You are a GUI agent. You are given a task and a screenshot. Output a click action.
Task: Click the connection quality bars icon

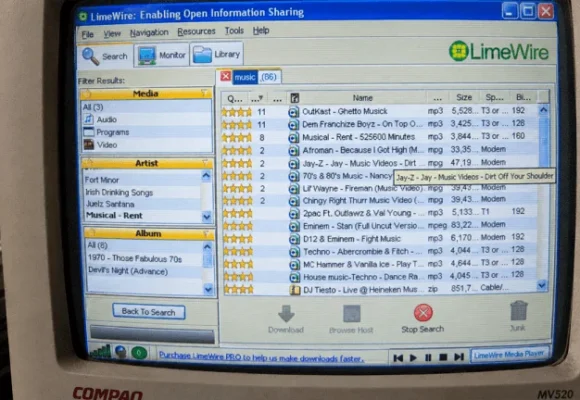pos(100,352)
